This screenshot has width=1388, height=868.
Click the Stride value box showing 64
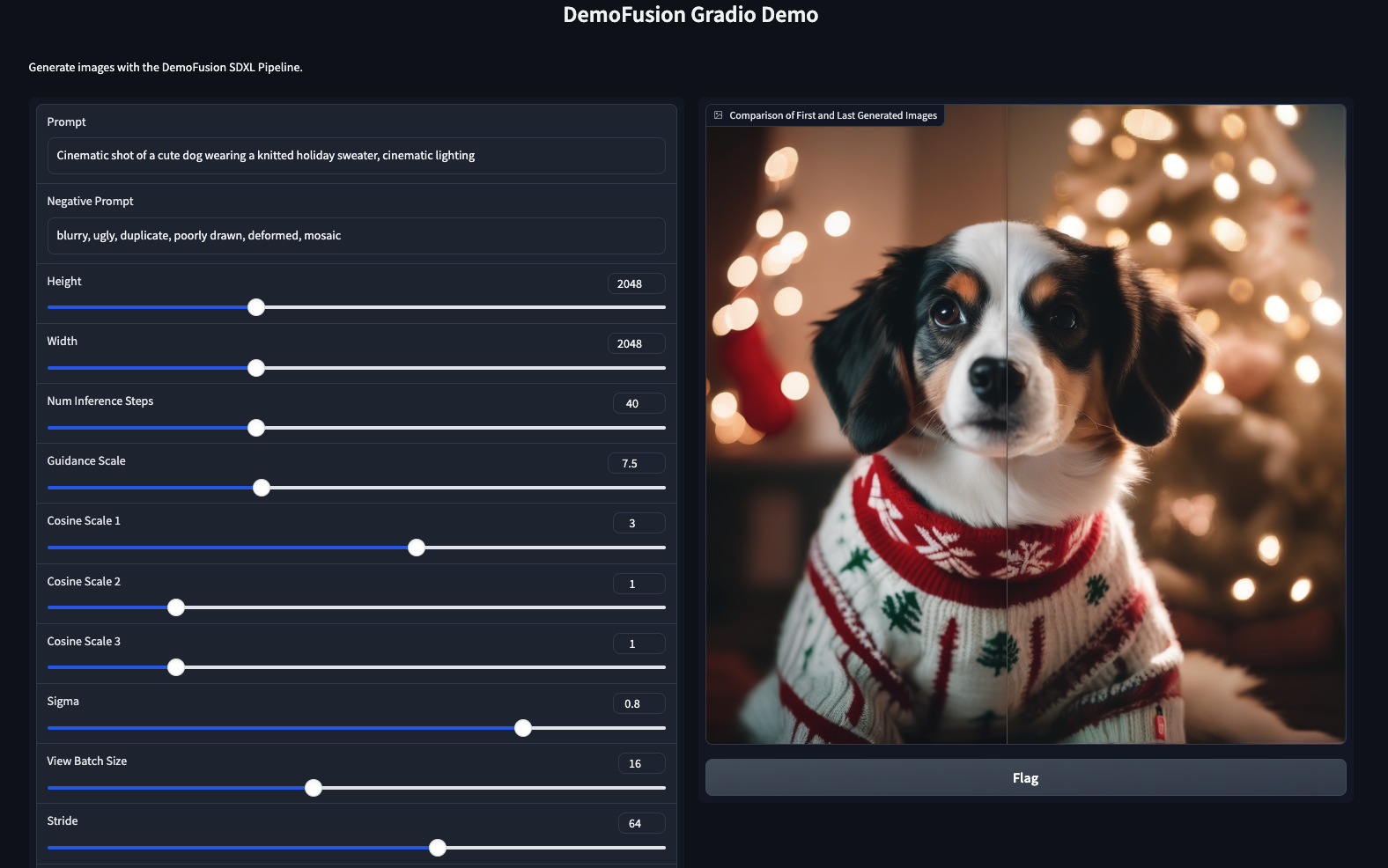click(x=641, y=823)
